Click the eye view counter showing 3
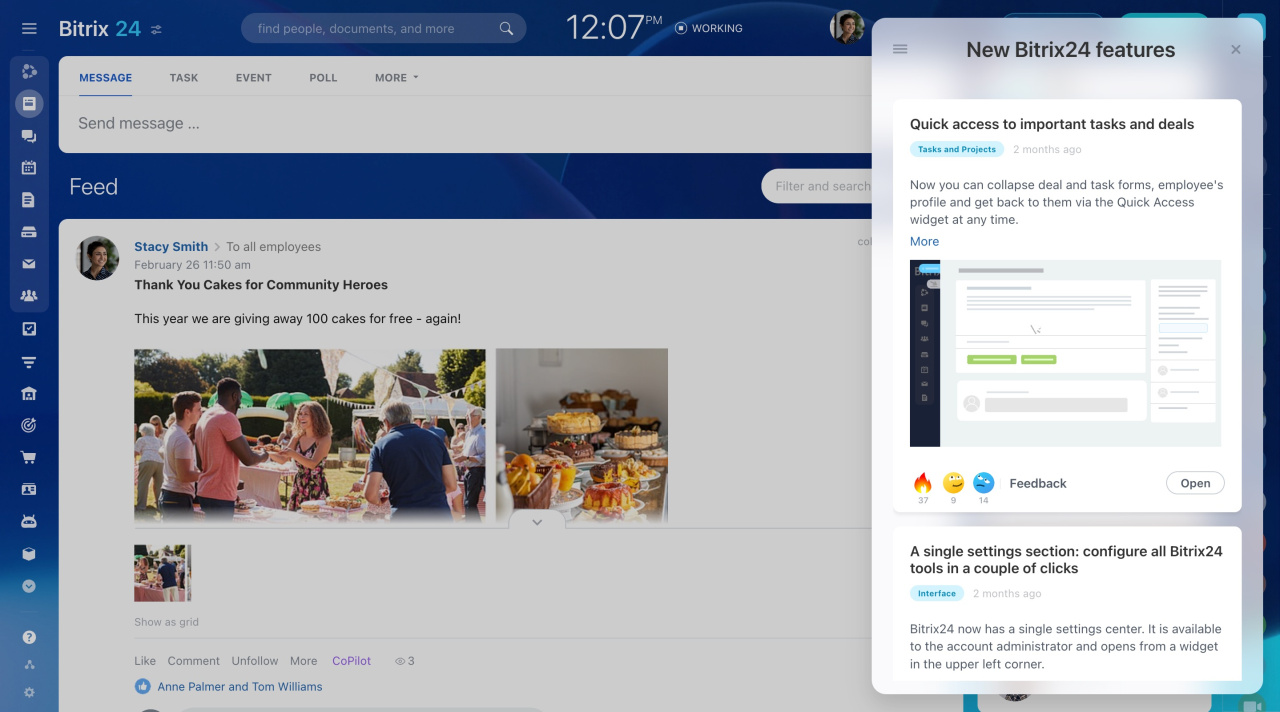The height and width of the screenshot is (712, 1280). [x=404, y=661]
